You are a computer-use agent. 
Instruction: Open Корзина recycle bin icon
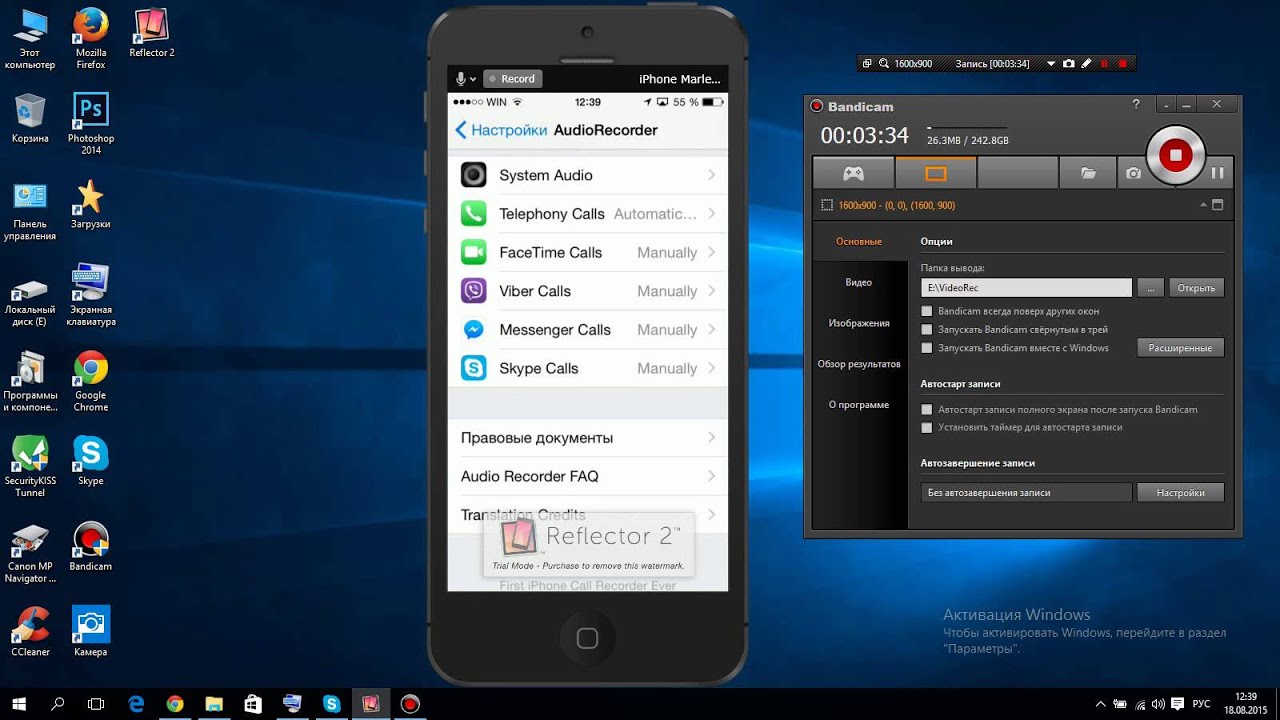tap(30, 119)
